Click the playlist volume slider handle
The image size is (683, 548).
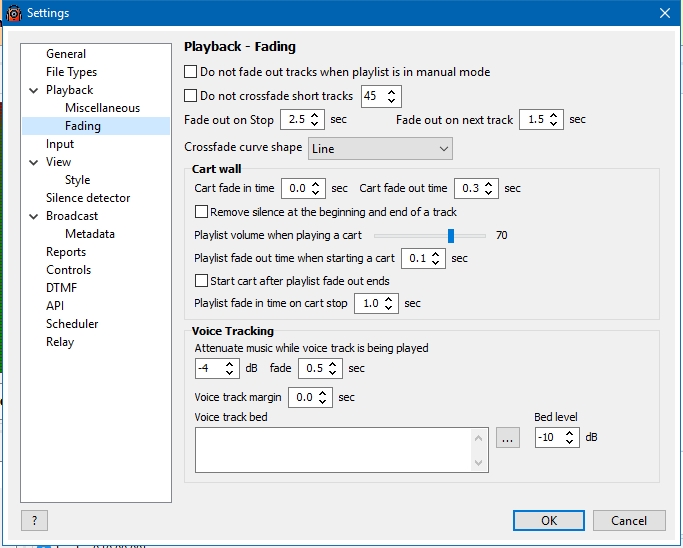pyautogui.click(x=451, y=236)
